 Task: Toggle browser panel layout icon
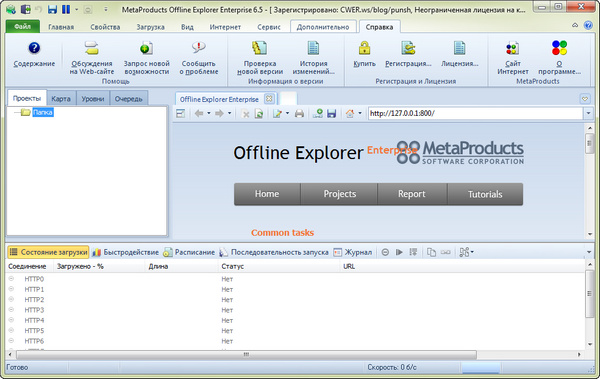[180, 114]
